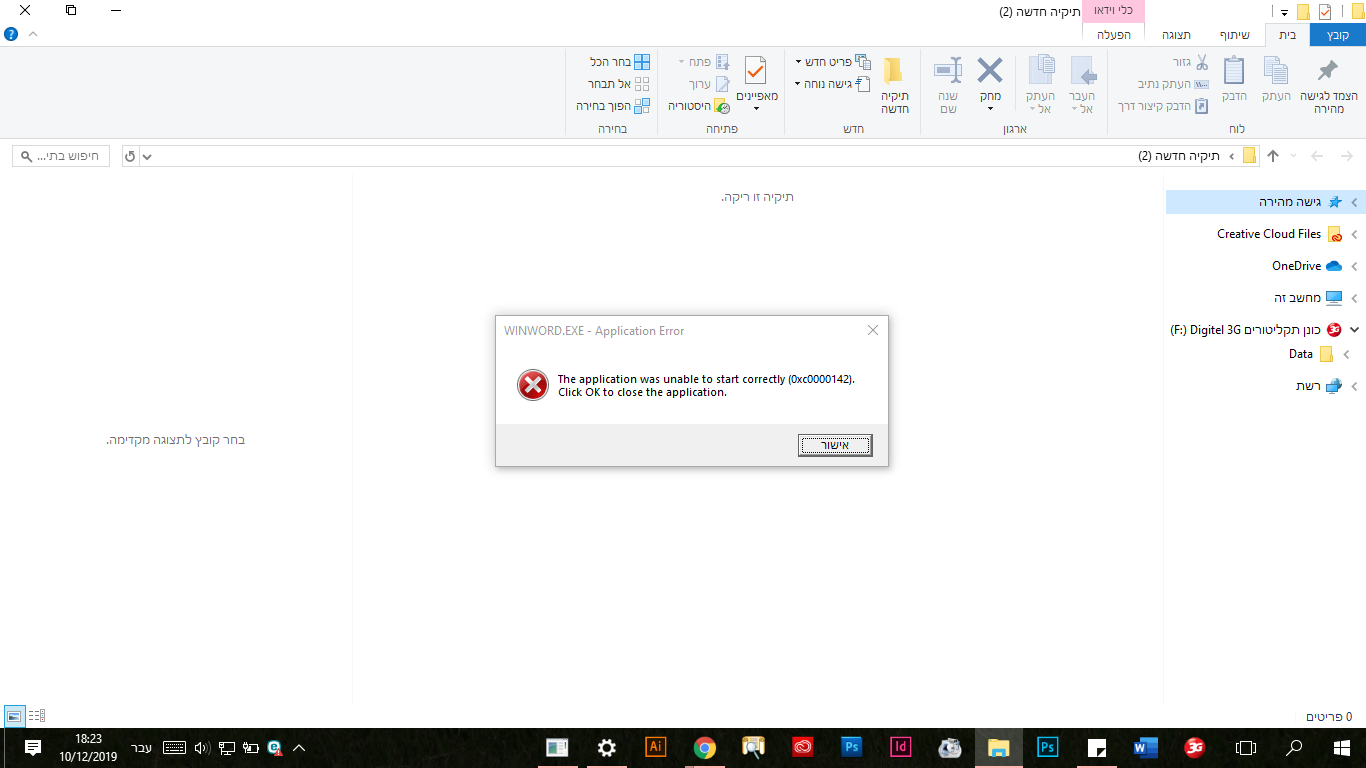The height and width of the screenshot is (768, 1366).
Task: Open the Windows Start menu
Action: coord(1342,747)
